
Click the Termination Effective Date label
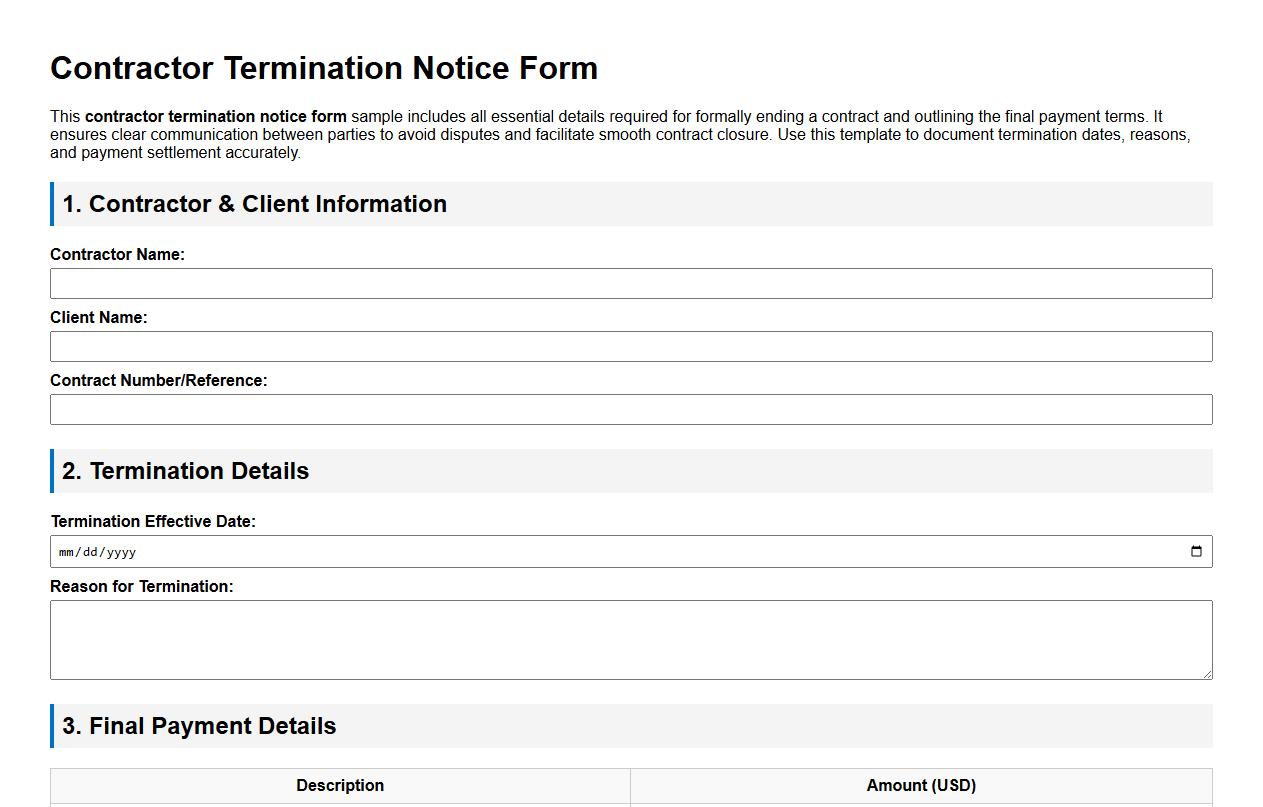coord(153,521)
